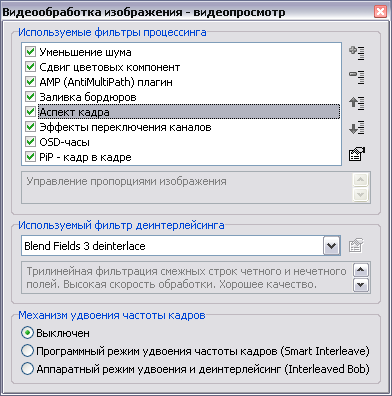Select Аппаратный режим (Interleaved Bob) radio
The width and height of the screenshot is (392, 396).
coord(27,369)
